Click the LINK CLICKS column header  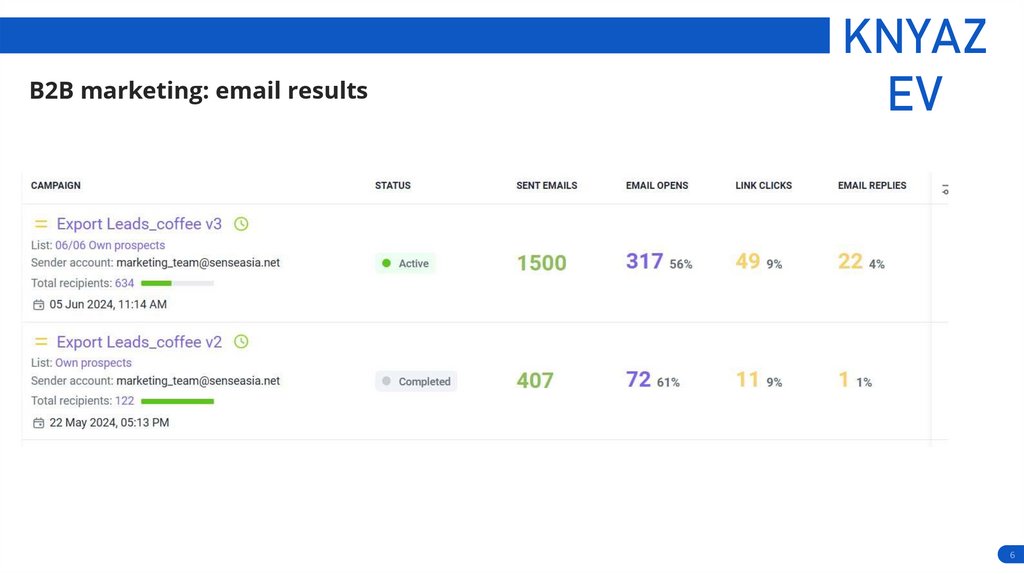[x=763, y=185]
